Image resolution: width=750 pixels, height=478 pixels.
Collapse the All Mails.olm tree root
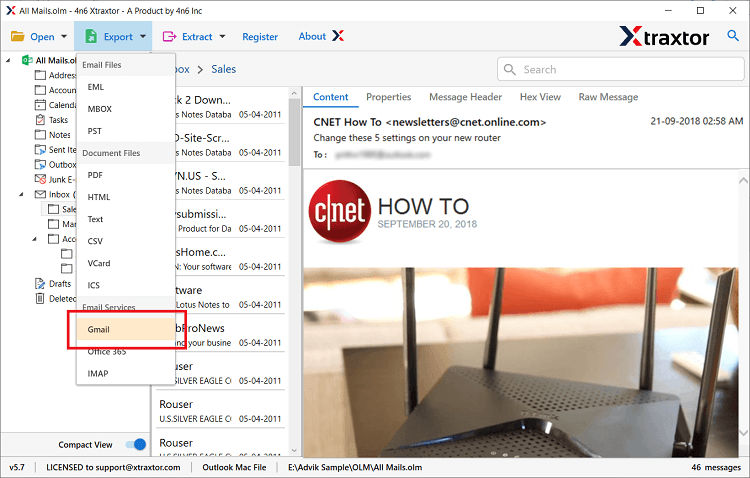[x=8, y=60]
